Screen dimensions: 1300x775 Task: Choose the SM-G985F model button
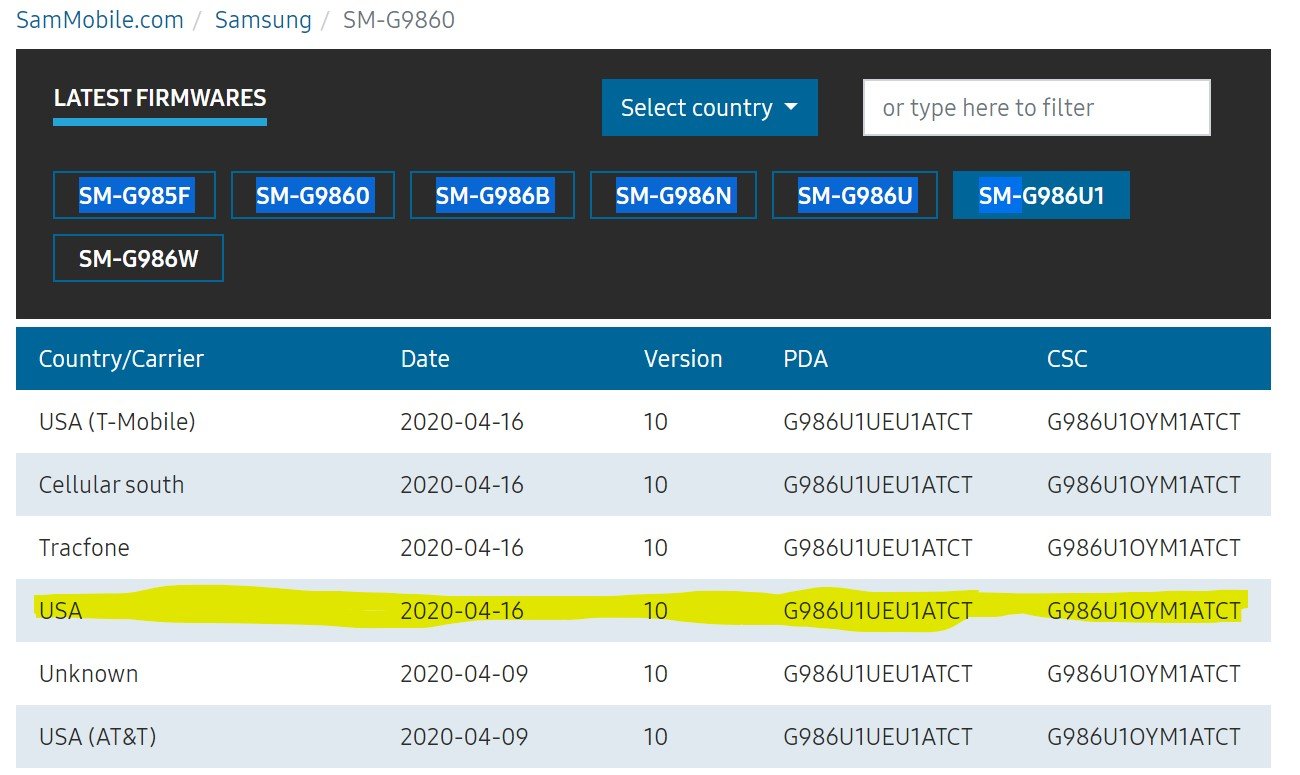[134, 196]
